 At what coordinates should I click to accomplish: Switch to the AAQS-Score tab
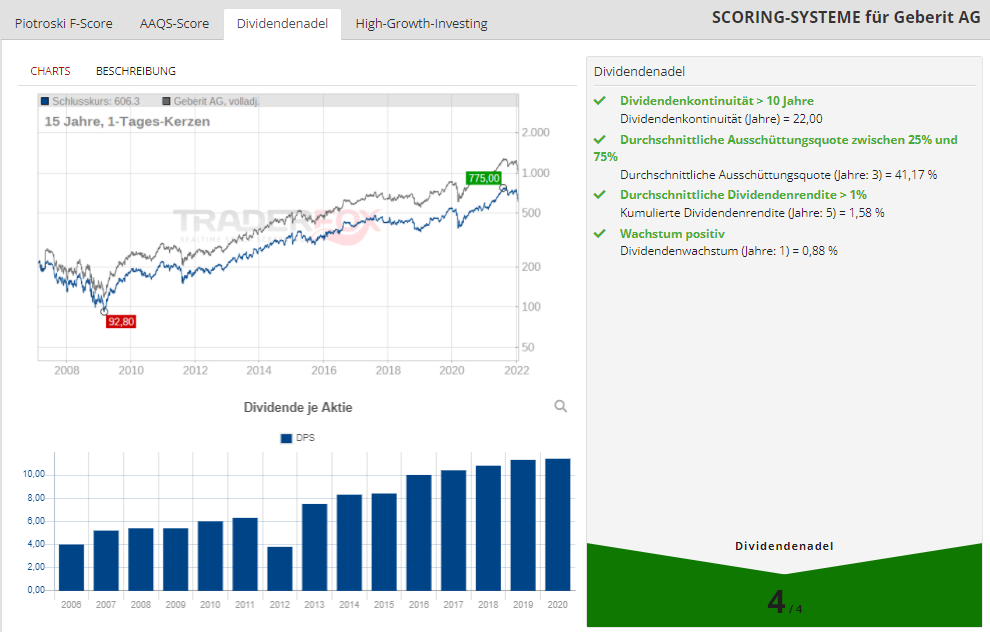coord(174,24)
